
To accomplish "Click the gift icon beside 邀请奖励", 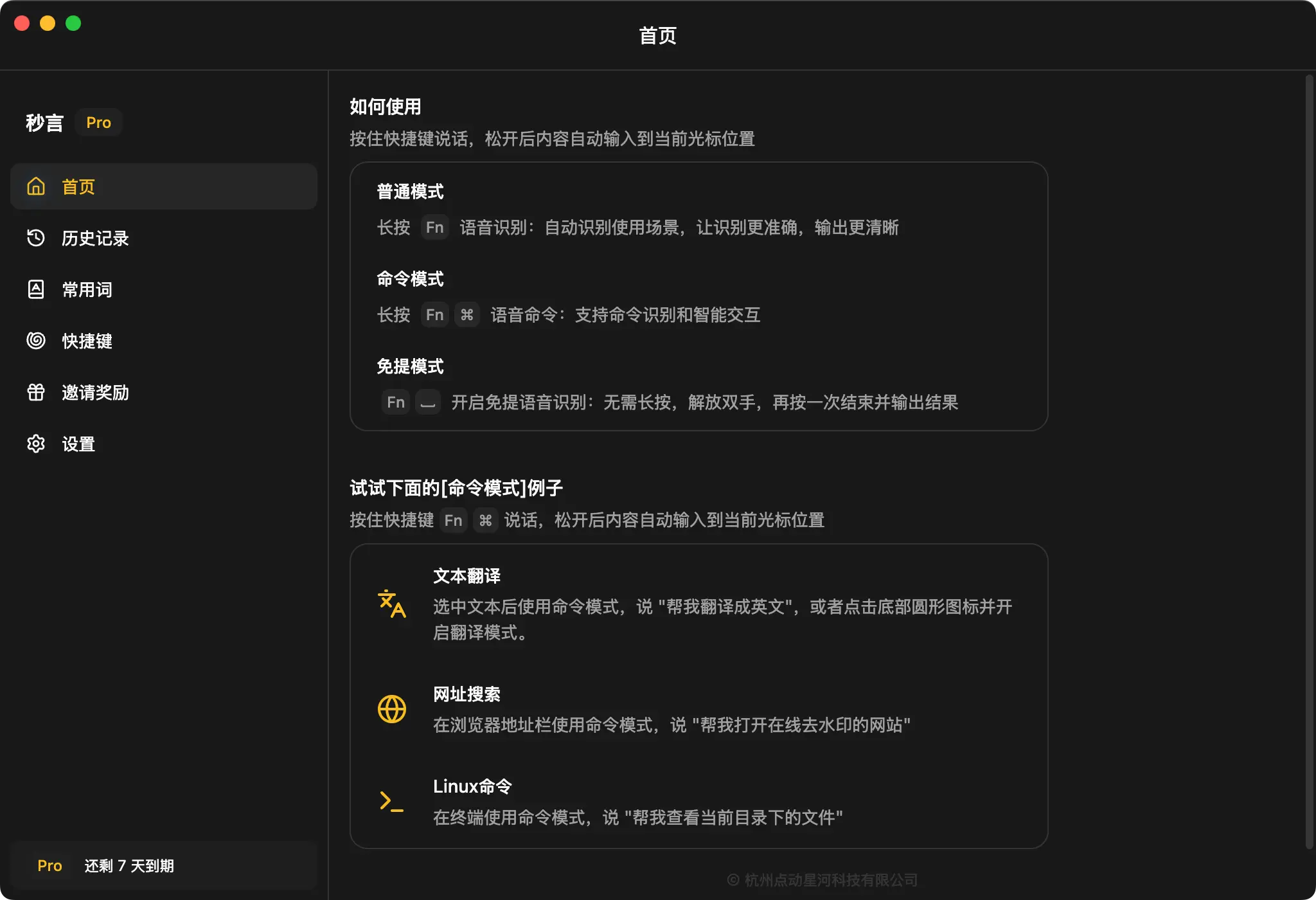I will coord(37,392).
